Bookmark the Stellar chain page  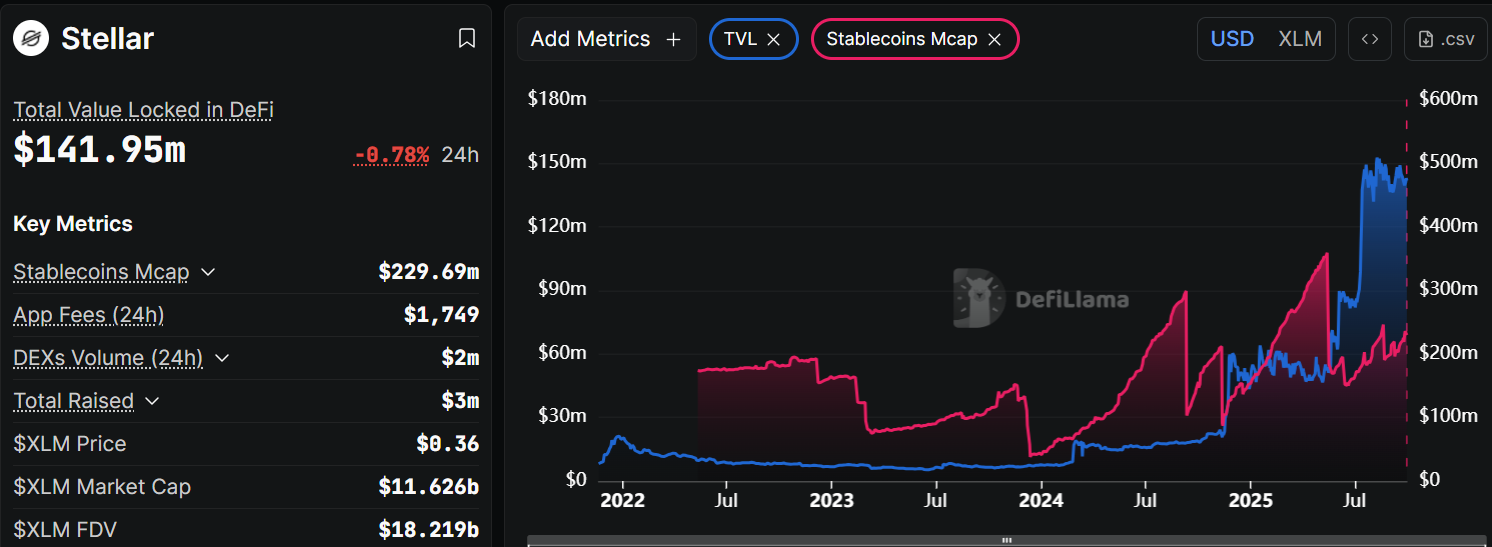(466, 39)
